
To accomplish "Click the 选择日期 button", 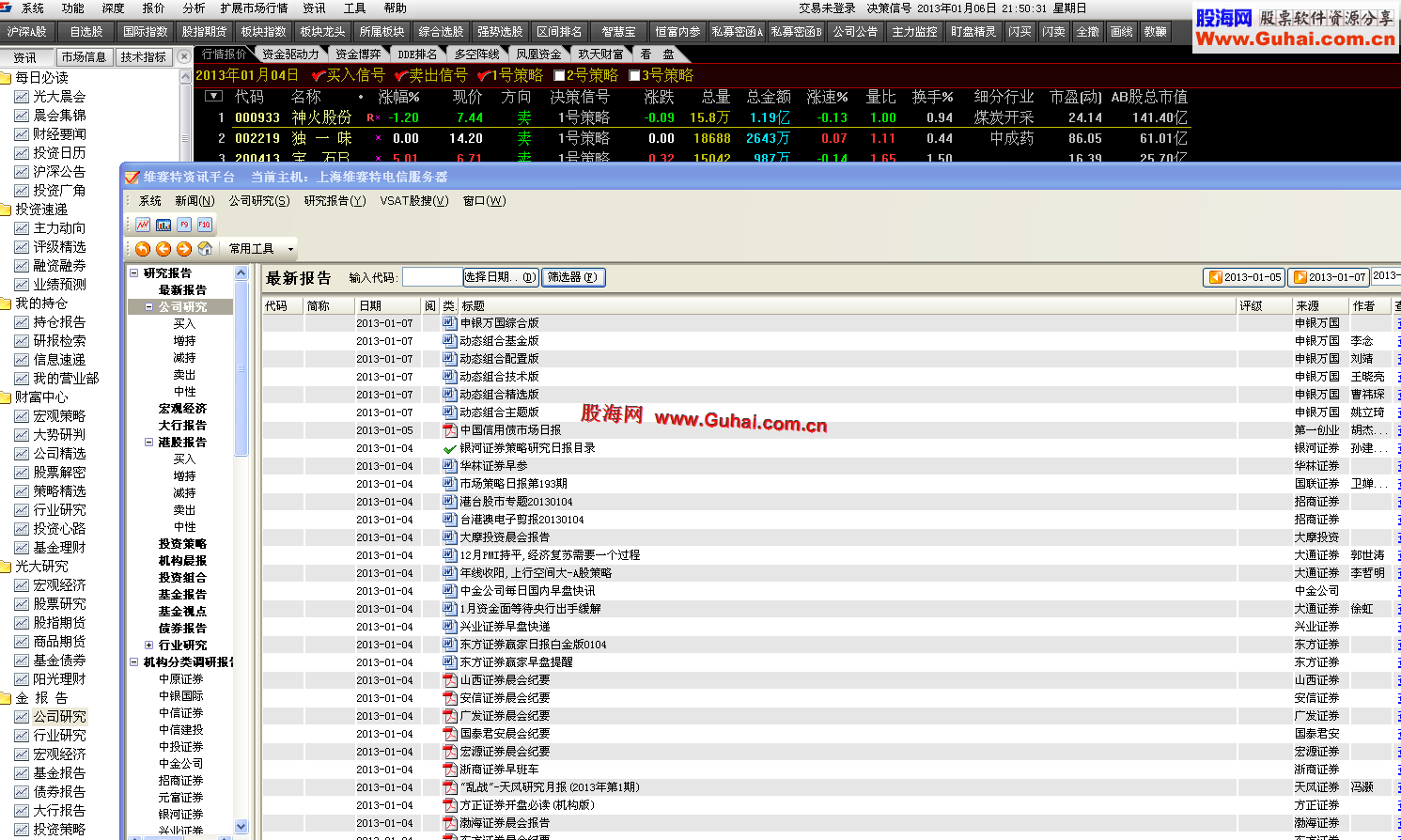I will click(501, 277).
